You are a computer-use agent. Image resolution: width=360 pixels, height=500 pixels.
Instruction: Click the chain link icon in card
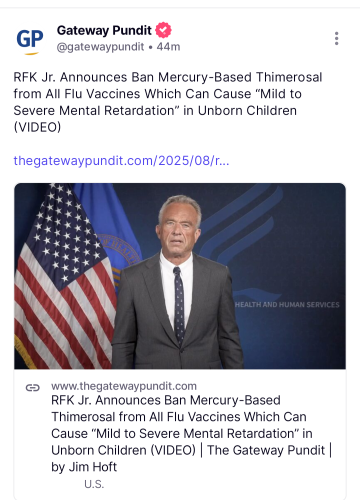(x=33, y=388)
